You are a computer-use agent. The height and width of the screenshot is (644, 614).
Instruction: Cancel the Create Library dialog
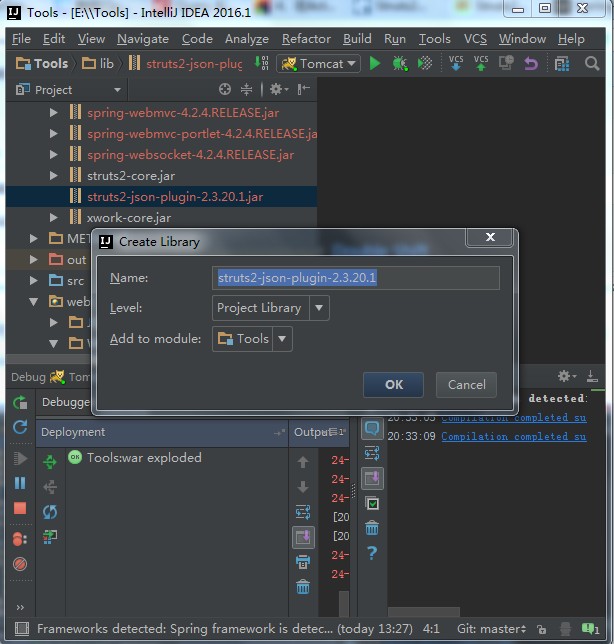point(466,385)
